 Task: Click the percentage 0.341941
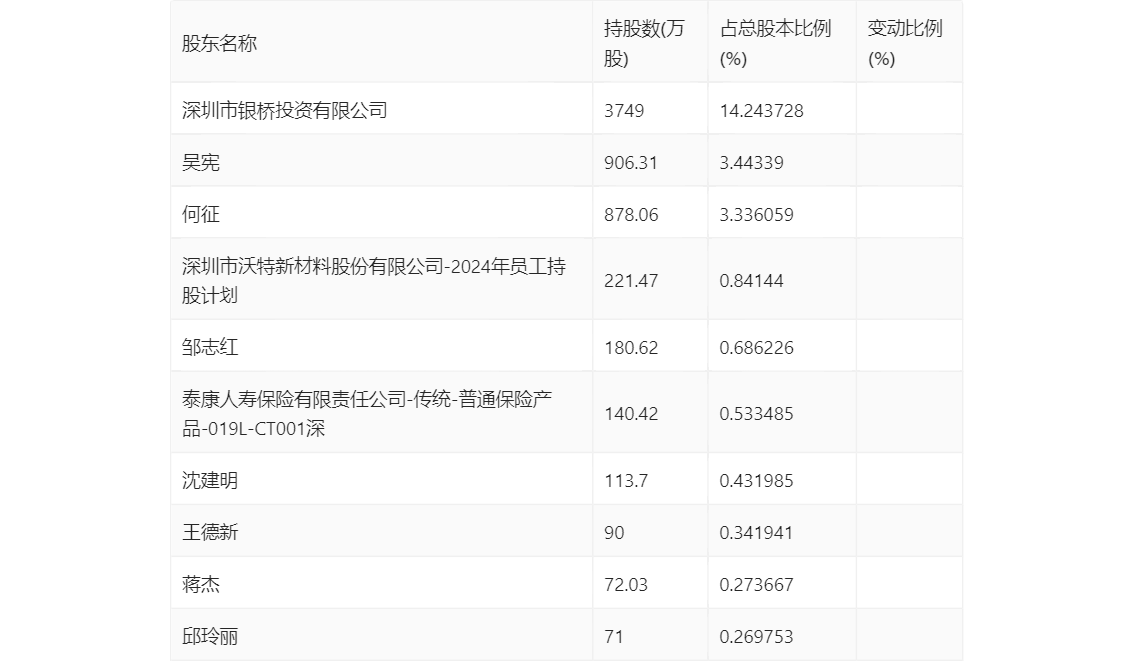point(756,533)
